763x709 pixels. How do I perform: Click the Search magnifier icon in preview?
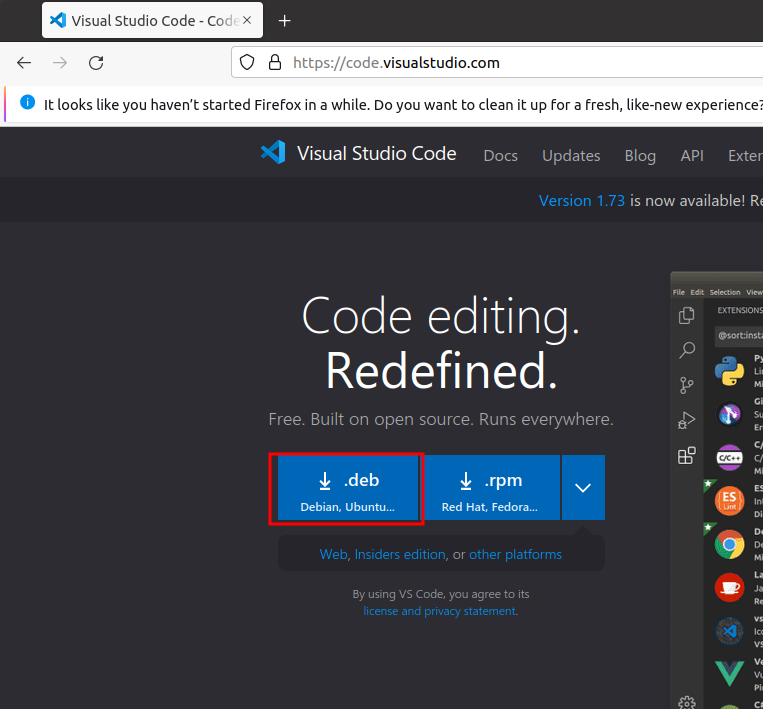[x=687, y=350]
